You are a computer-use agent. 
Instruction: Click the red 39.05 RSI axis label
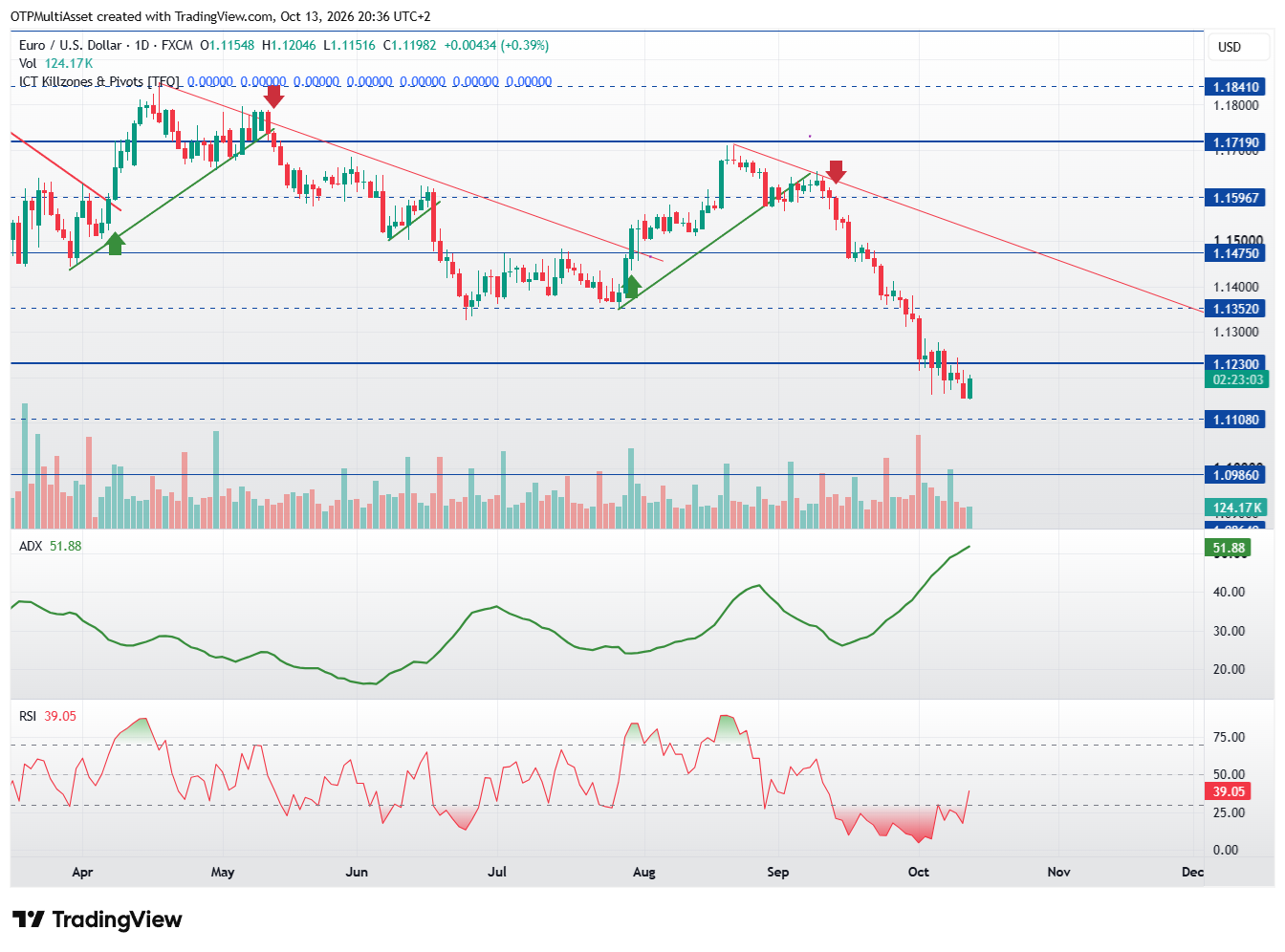[x=1230, y=791]
